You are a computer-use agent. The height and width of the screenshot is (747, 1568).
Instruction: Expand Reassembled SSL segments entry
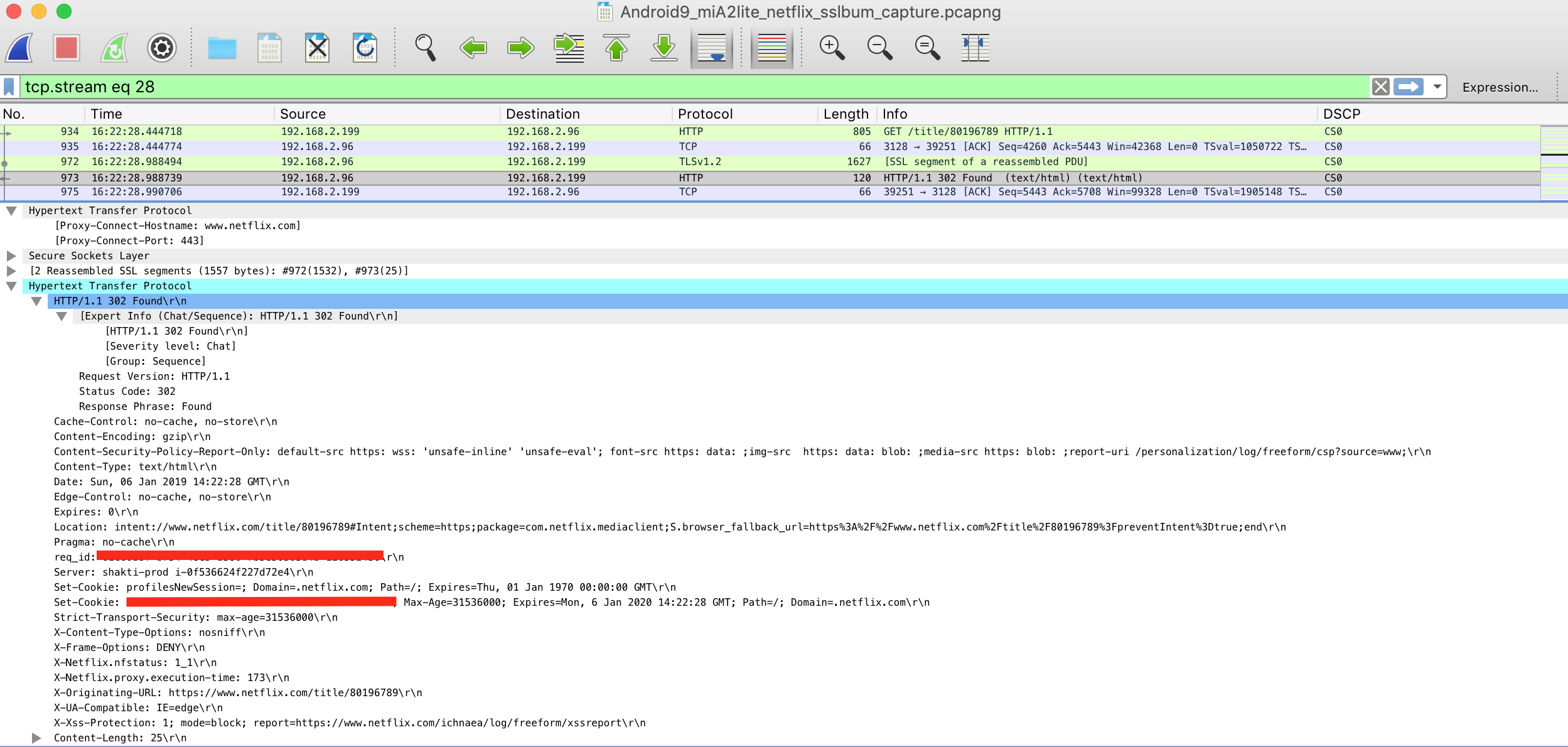(11, 271)
